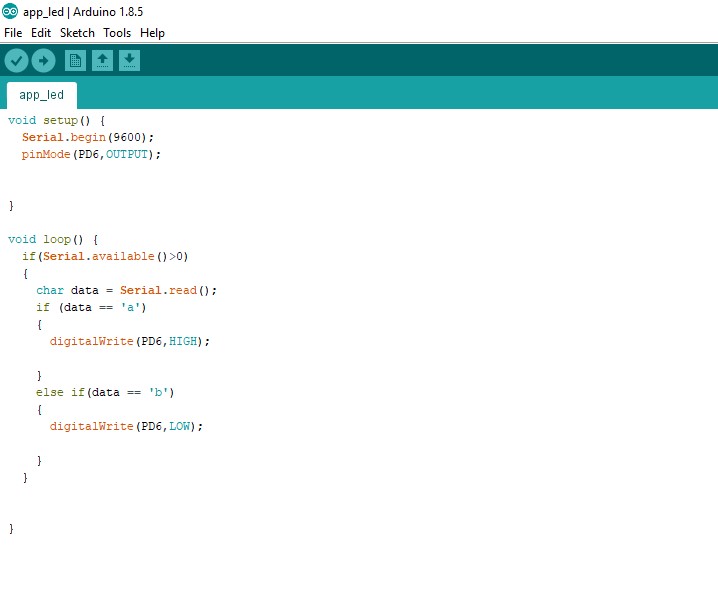The image size is (718, 611).
Task: Click digitalWrite(PD6,HIGH); line
Action: [x=130, y=341]
